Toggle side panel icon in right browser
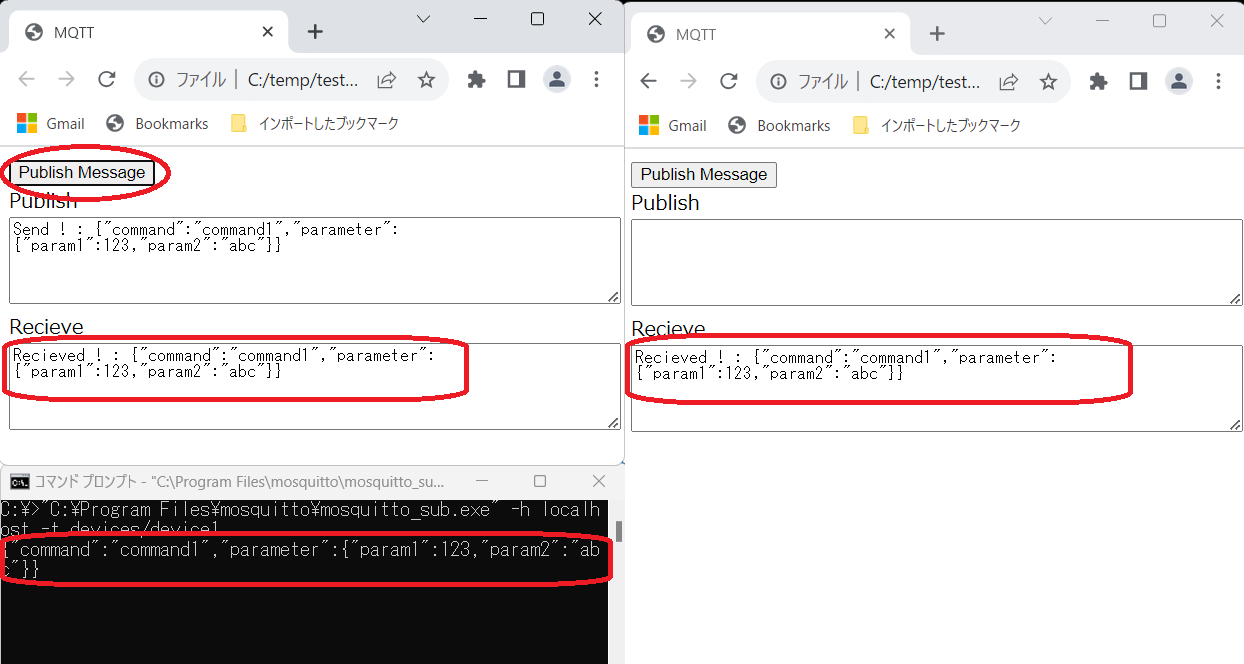This screenshot has height=664, width=1244. pyautogui.click(x=1138, y=82)
